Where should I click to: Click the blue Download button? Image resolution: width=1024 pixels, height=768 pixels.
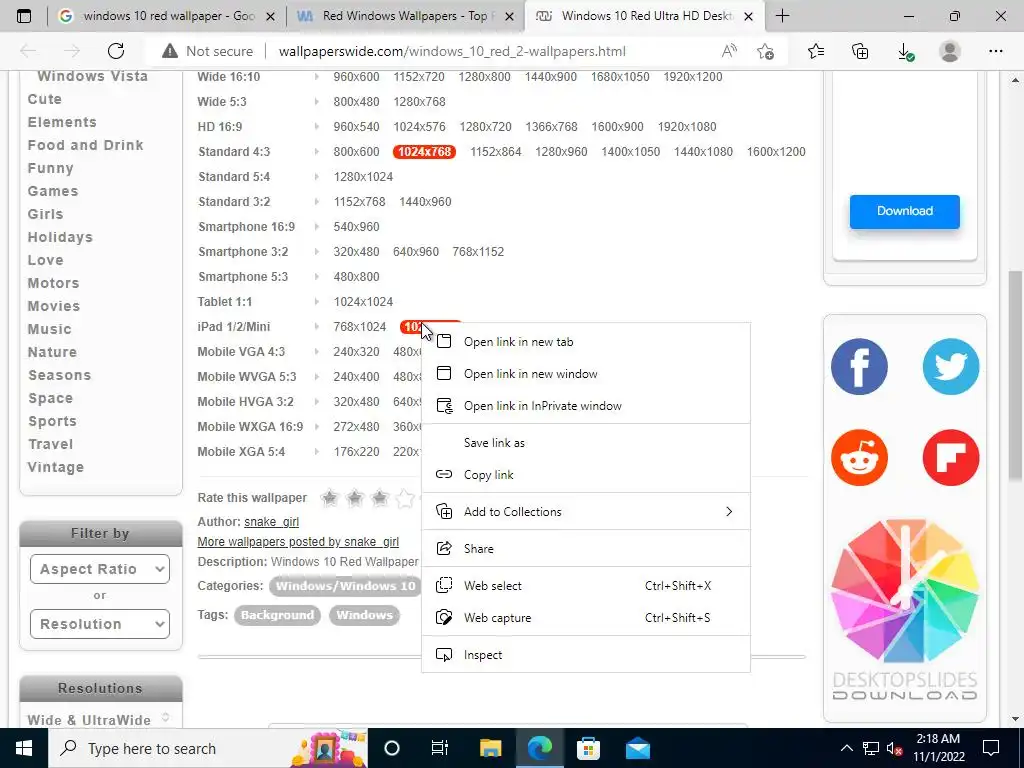coord(904,211)
